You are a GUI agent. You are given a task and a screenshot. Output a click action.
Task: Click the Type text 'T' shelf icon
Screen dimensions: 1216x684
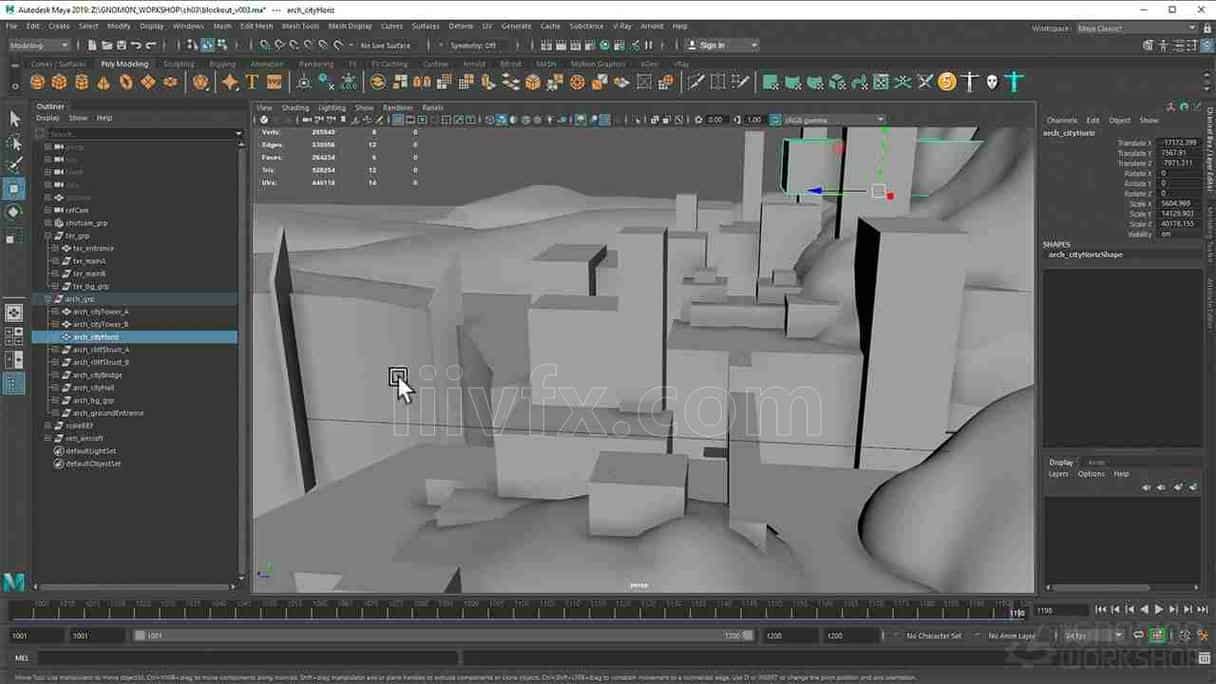click(252, 82)
